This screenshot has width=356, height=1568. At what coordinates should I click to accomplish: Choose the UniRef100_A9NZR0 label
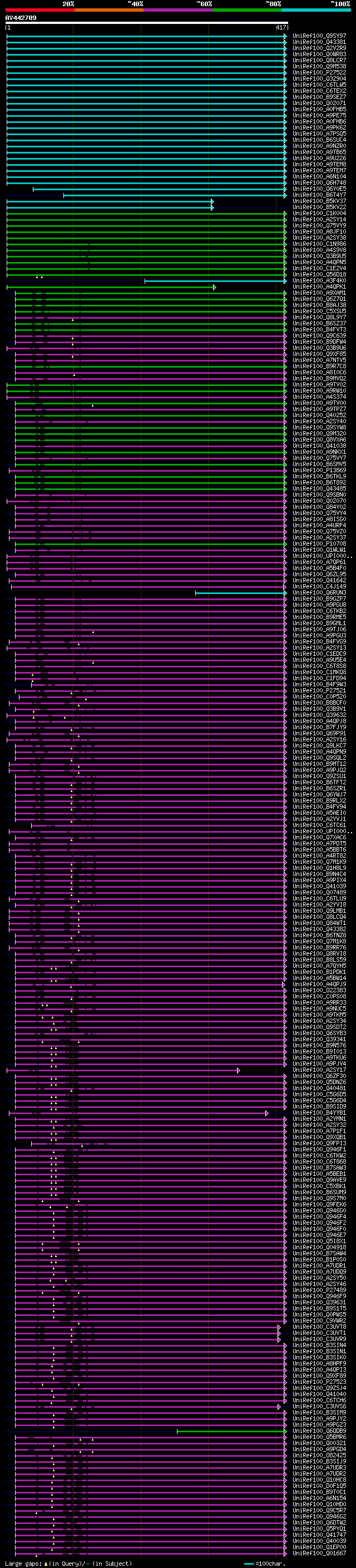tap(319, 146)
